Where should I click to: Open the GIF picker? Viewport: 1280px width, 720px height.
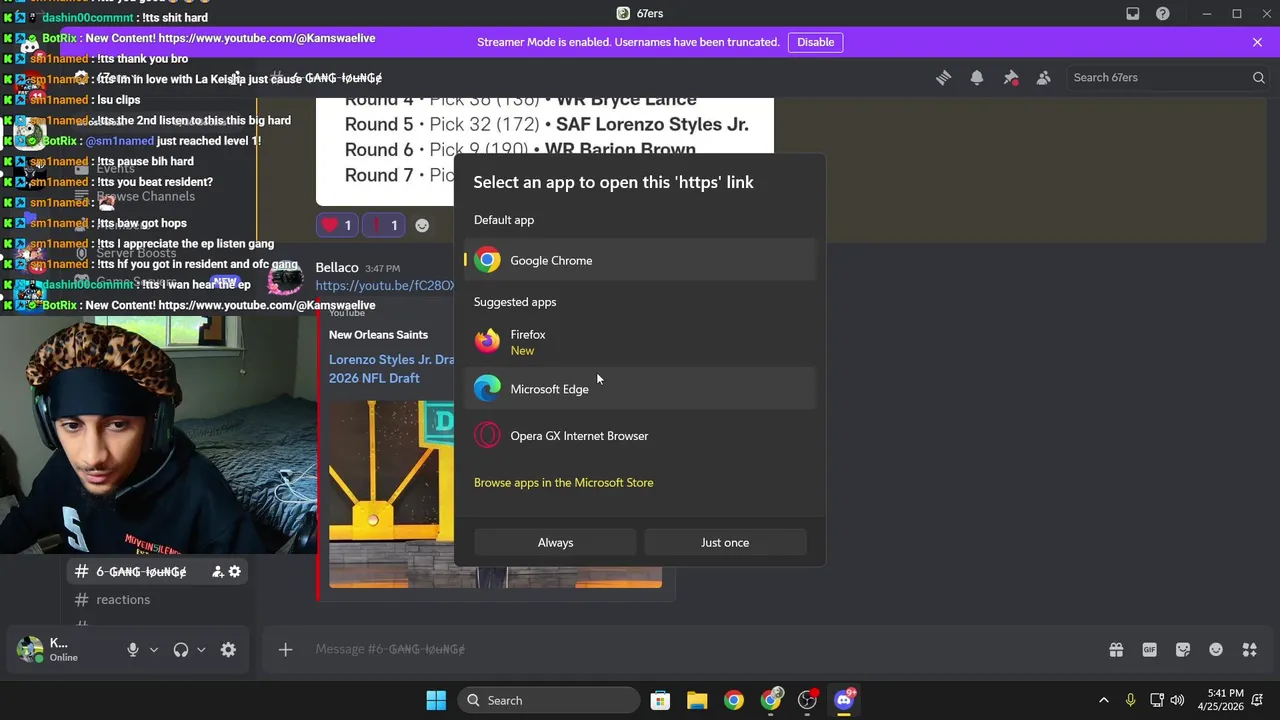(x=1149, y=649)
